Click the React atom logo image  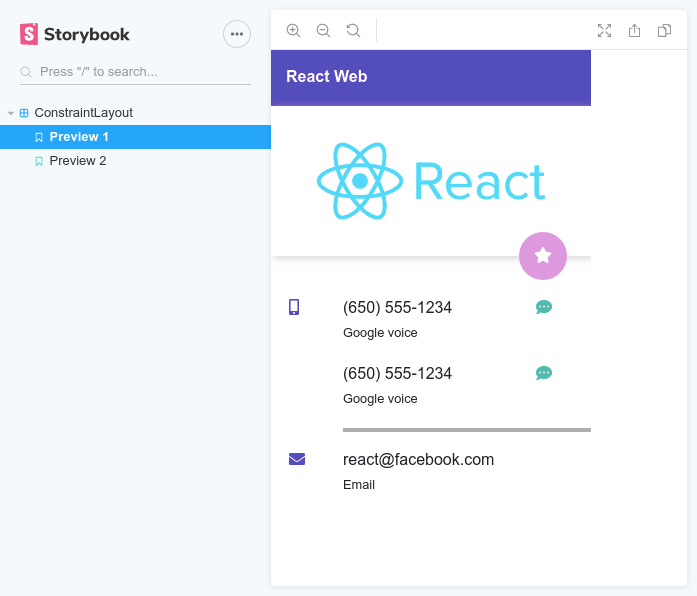tap(360, 181)
